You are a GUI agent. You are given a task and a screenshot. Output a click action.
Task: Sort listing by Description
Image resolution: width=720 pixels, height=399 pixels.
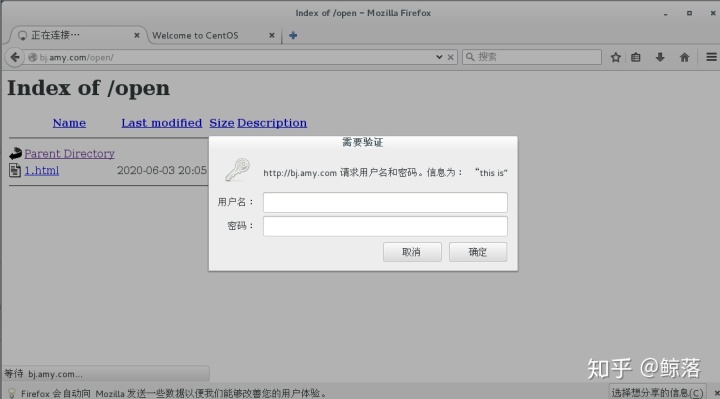click(272, 123)
